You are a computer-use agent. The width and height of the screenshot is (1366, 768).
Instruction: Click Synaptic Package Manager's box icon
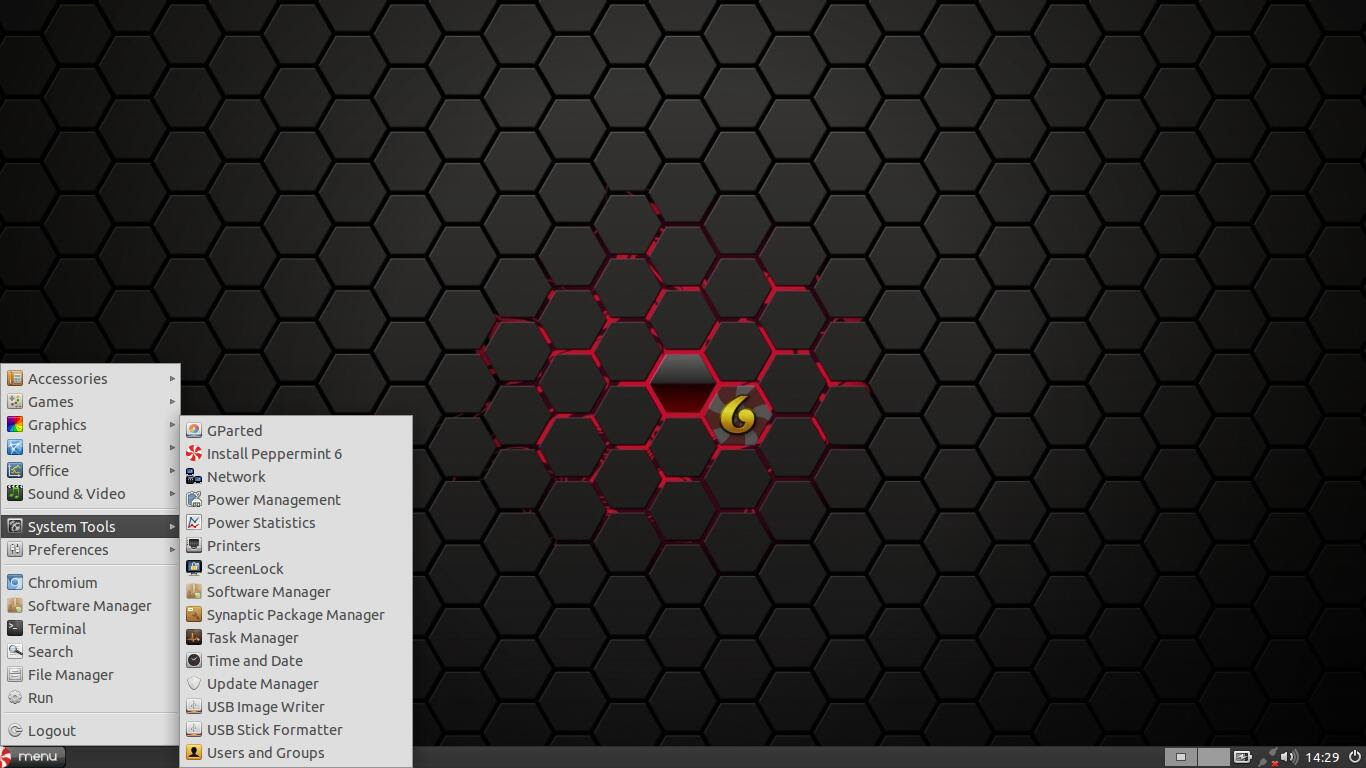[194, 615]
